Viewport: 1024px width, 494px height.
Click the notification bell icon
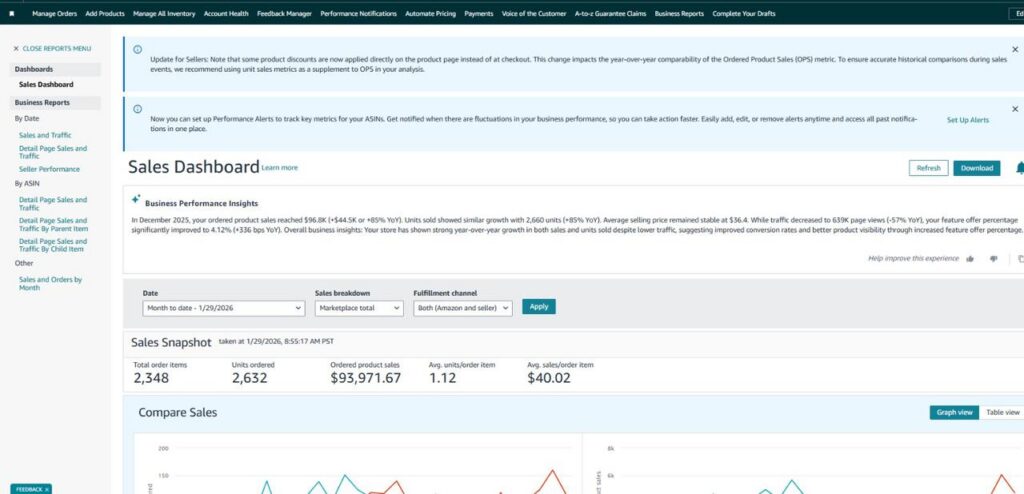[x=1019, y=168]
